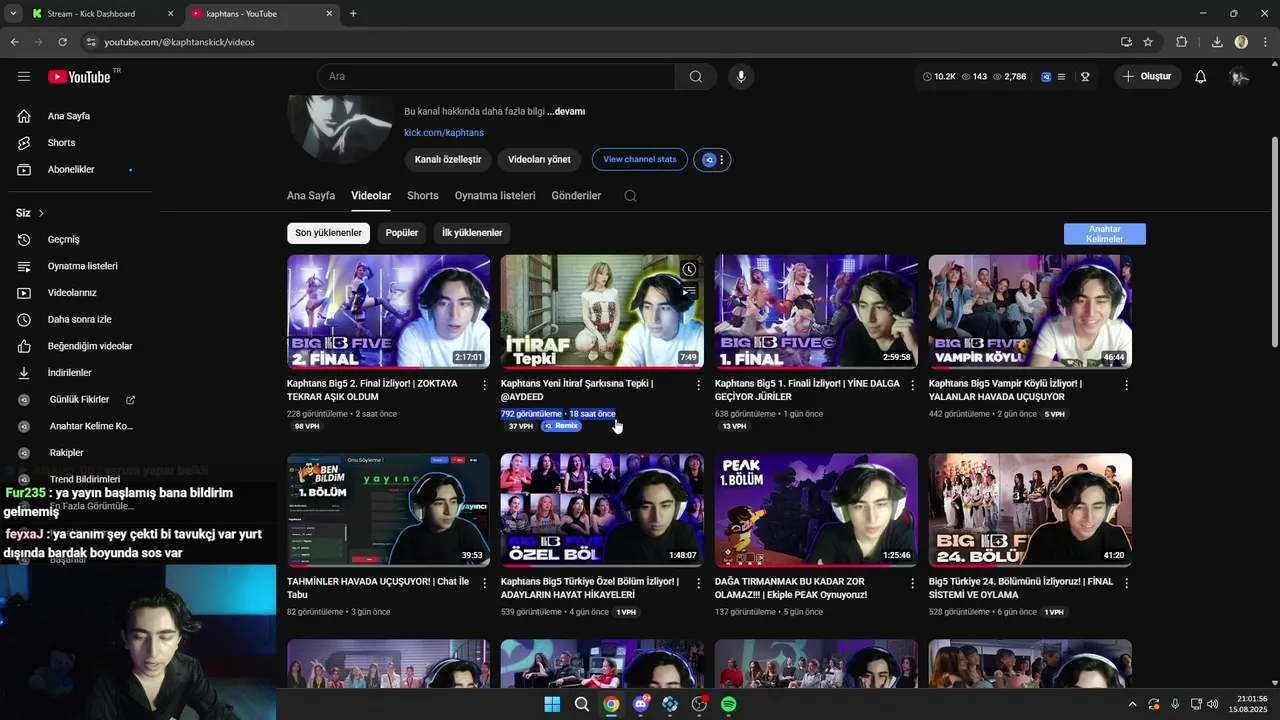Open options for TAHMİNLER HAVADA UÇUŞUYOR video
1280x720 pixels.
tap(485, 583)
